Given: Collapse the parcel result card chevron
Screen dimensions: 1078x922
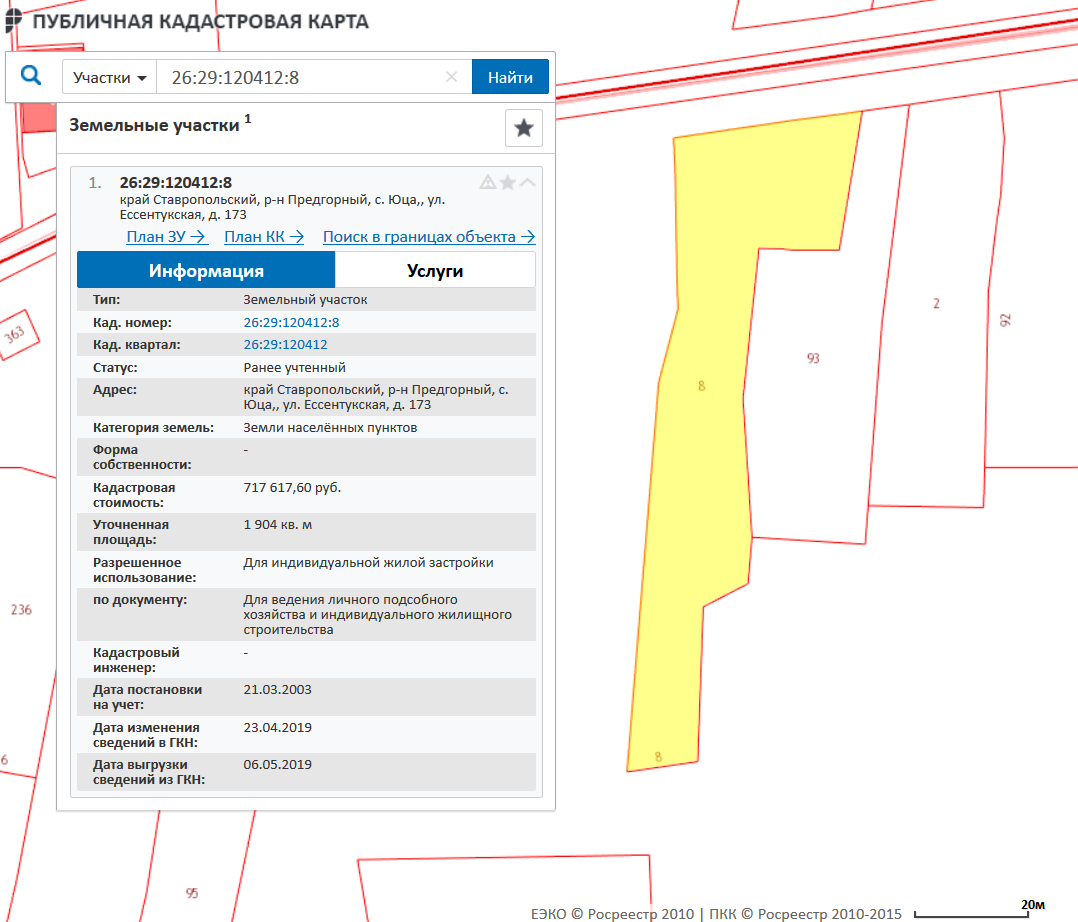Looking at the screenshot, I should 528,182.
